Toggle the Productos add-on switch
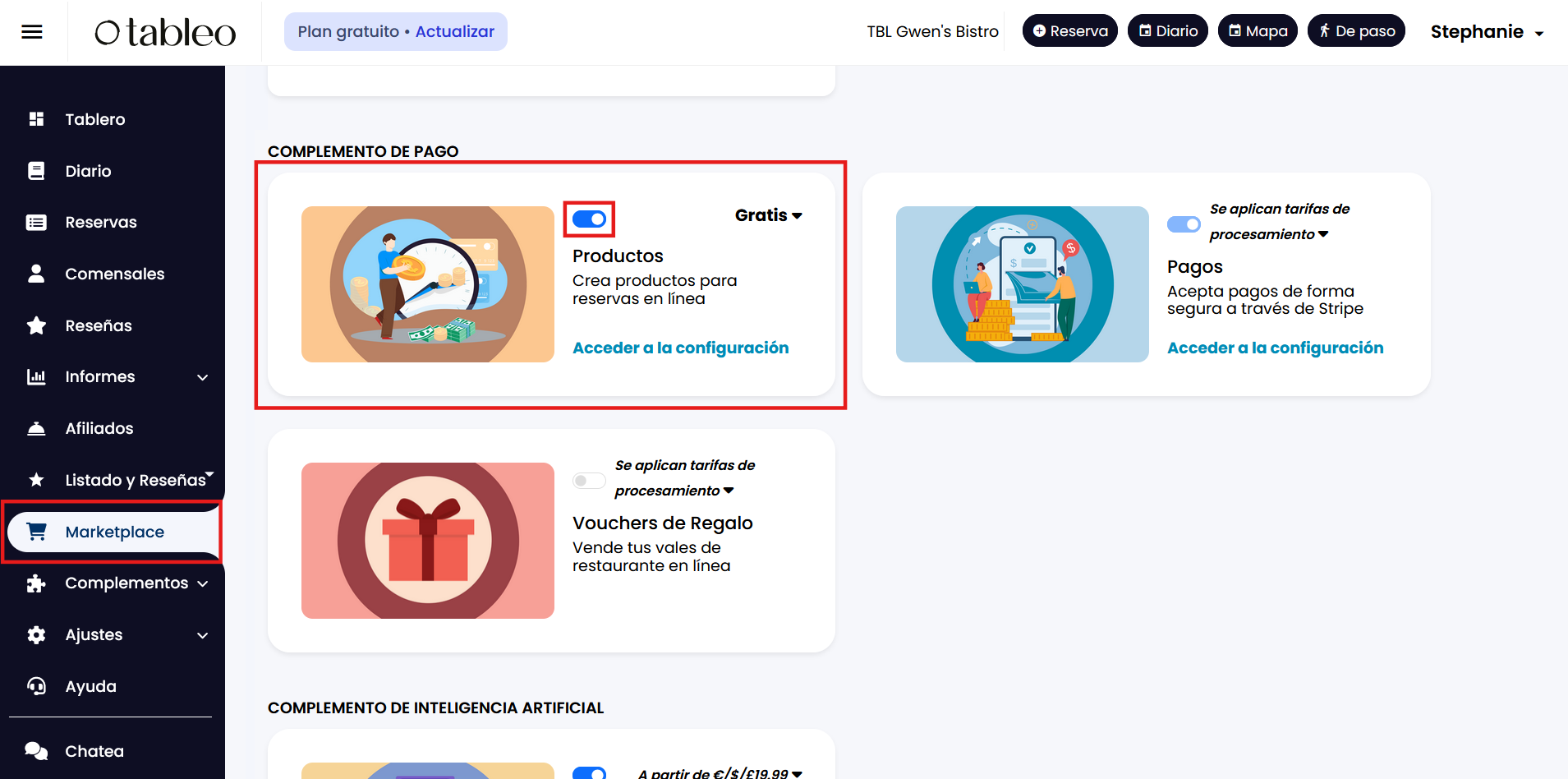Screen dimensions: 1568x779 pyautogui.click(x=589, y=219)
